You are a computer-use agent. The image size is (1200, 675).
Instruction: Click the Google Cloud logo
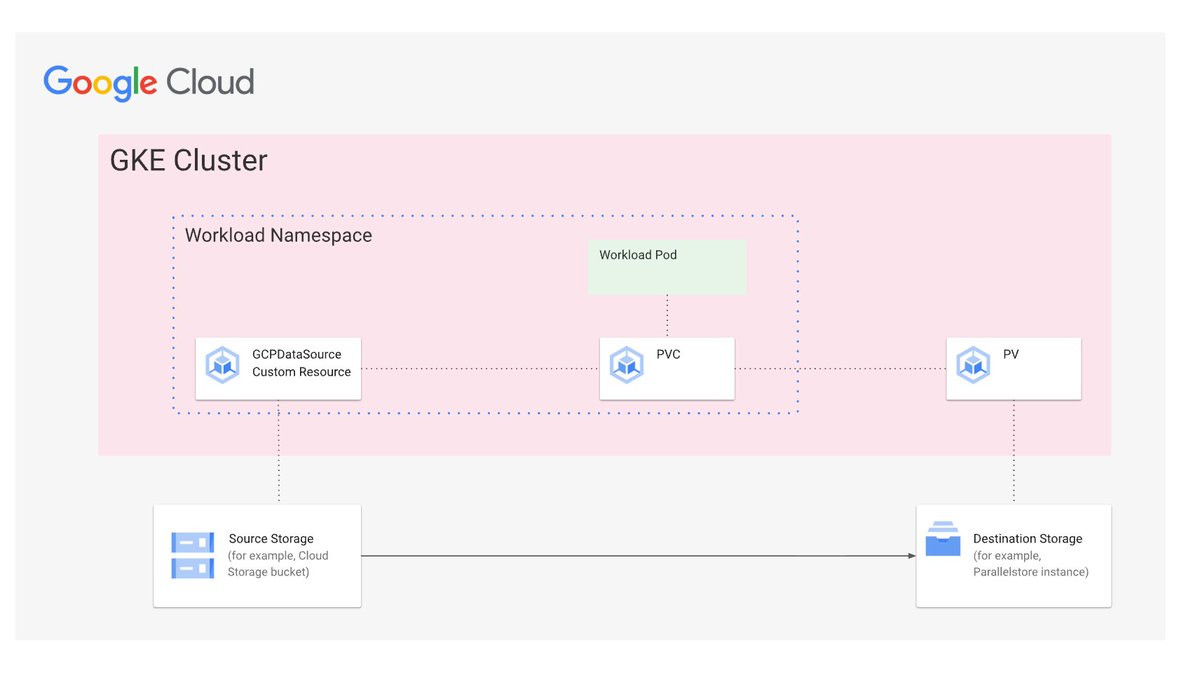point(149,82)
